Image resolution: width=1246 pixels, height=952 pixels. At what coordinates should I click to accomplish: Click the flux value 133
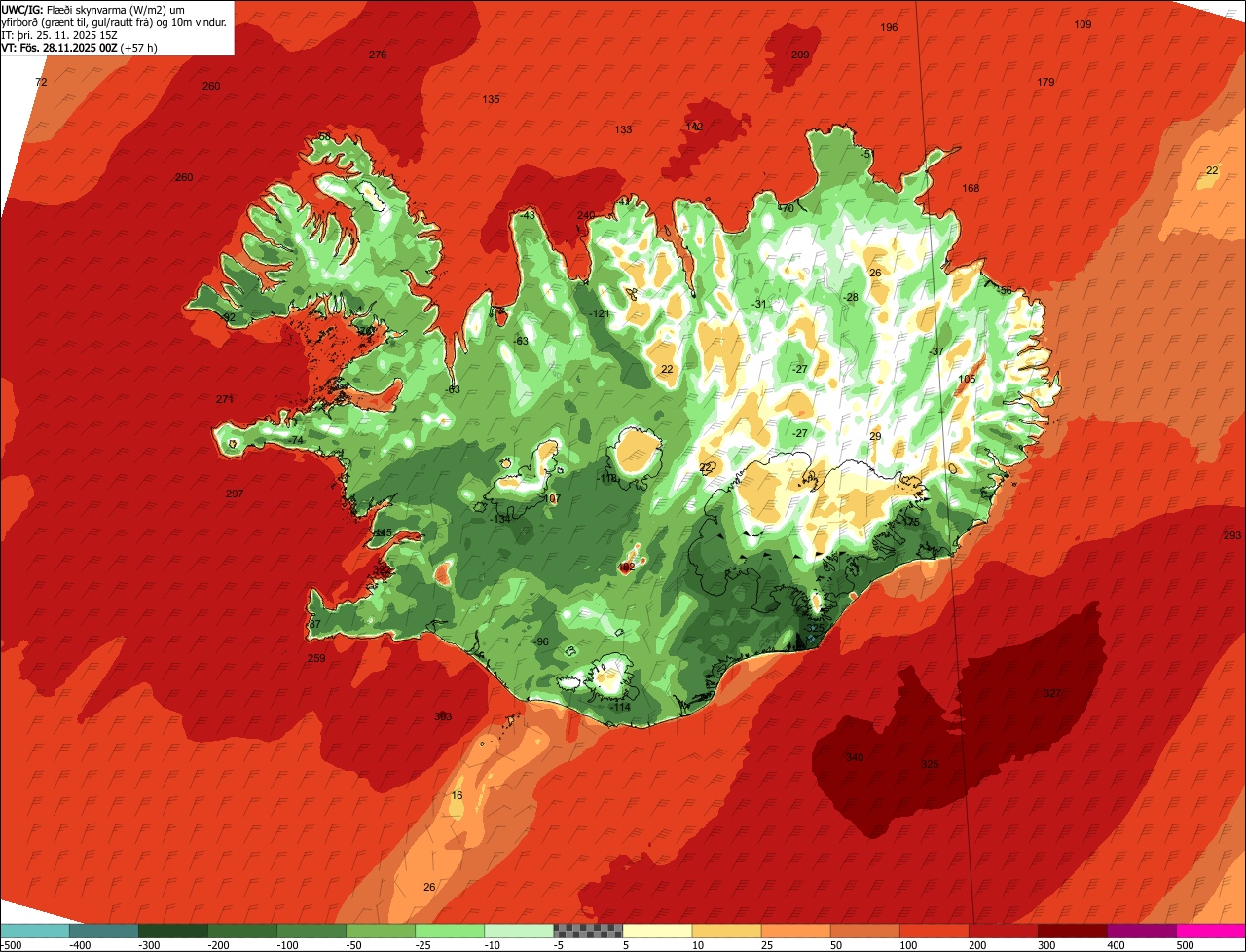623,129
